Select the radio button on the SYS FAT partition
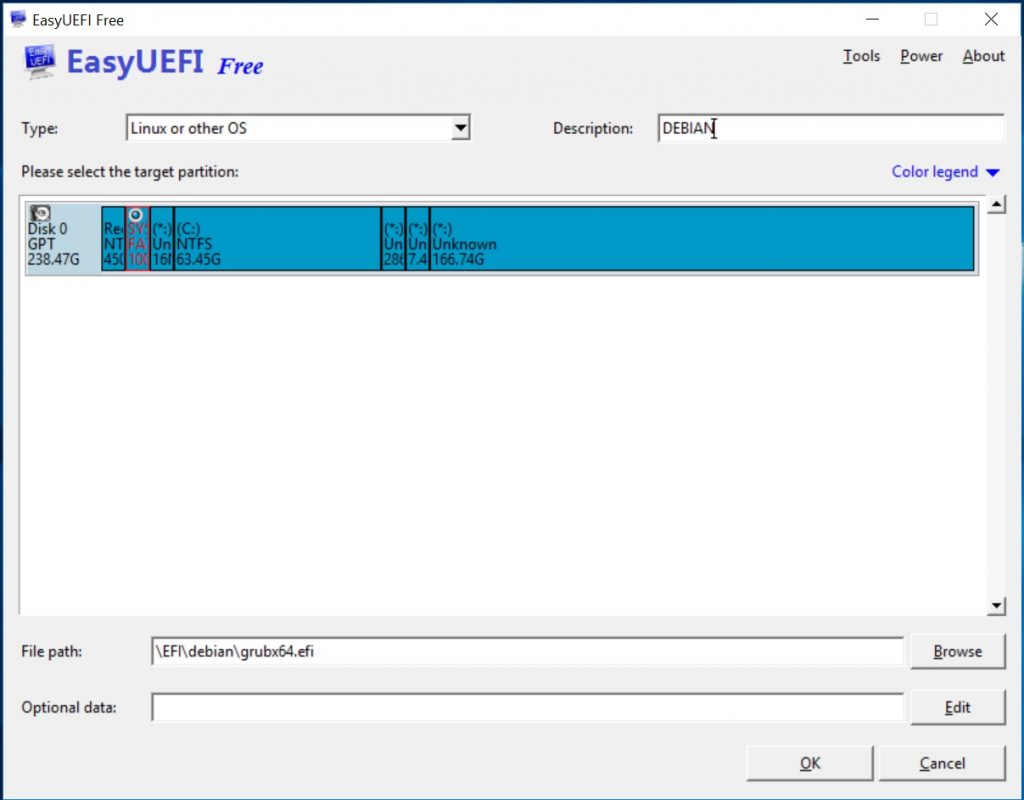Image resolution: width=1024 pixels, height=800 pixels. pos(136,215)
